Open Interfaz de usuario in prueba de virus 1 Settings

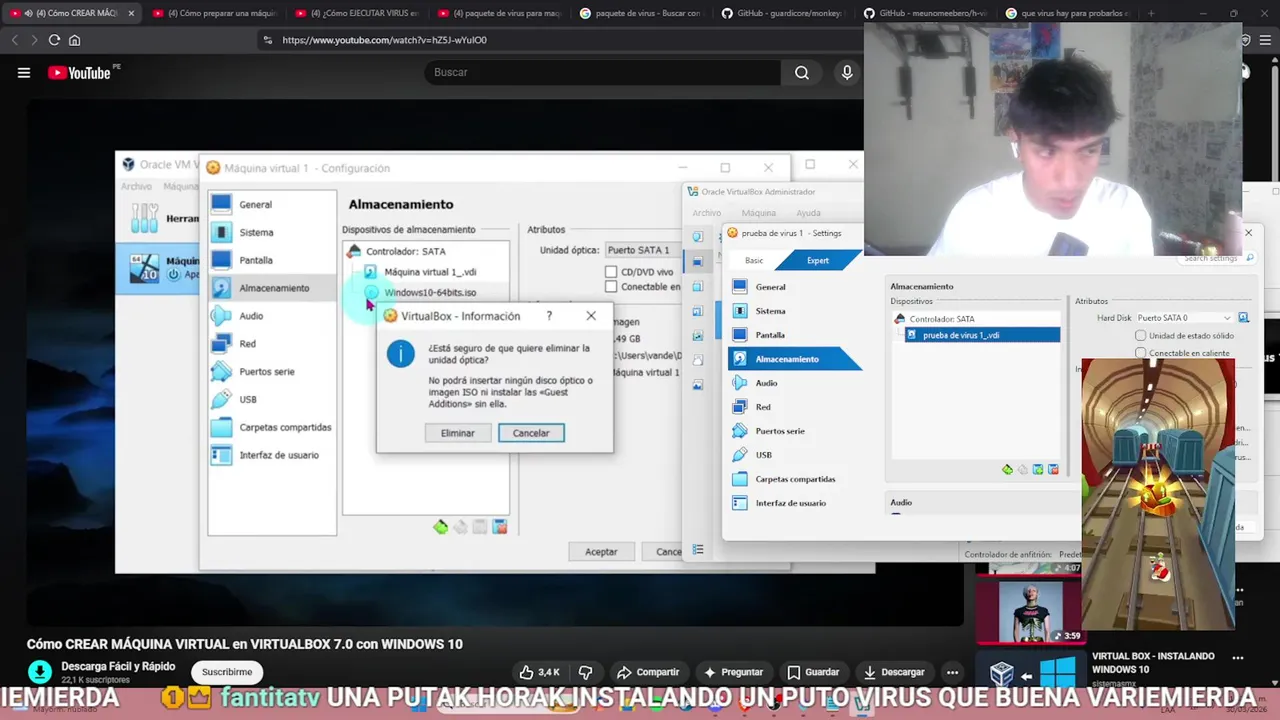pyautogui.click(x=790, y=503)
